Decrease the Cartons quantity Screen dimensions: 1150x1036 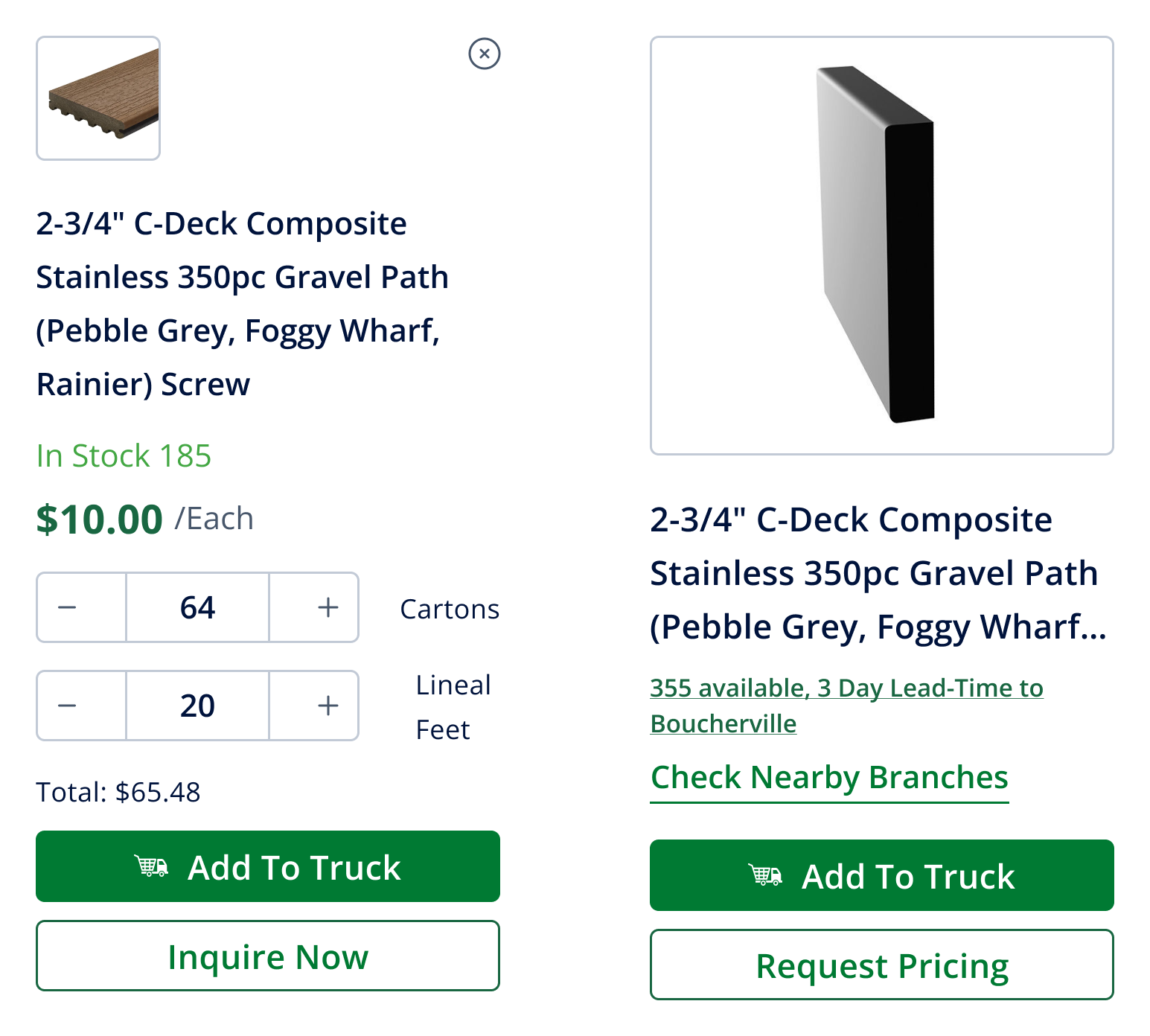[x=67, y=607]
